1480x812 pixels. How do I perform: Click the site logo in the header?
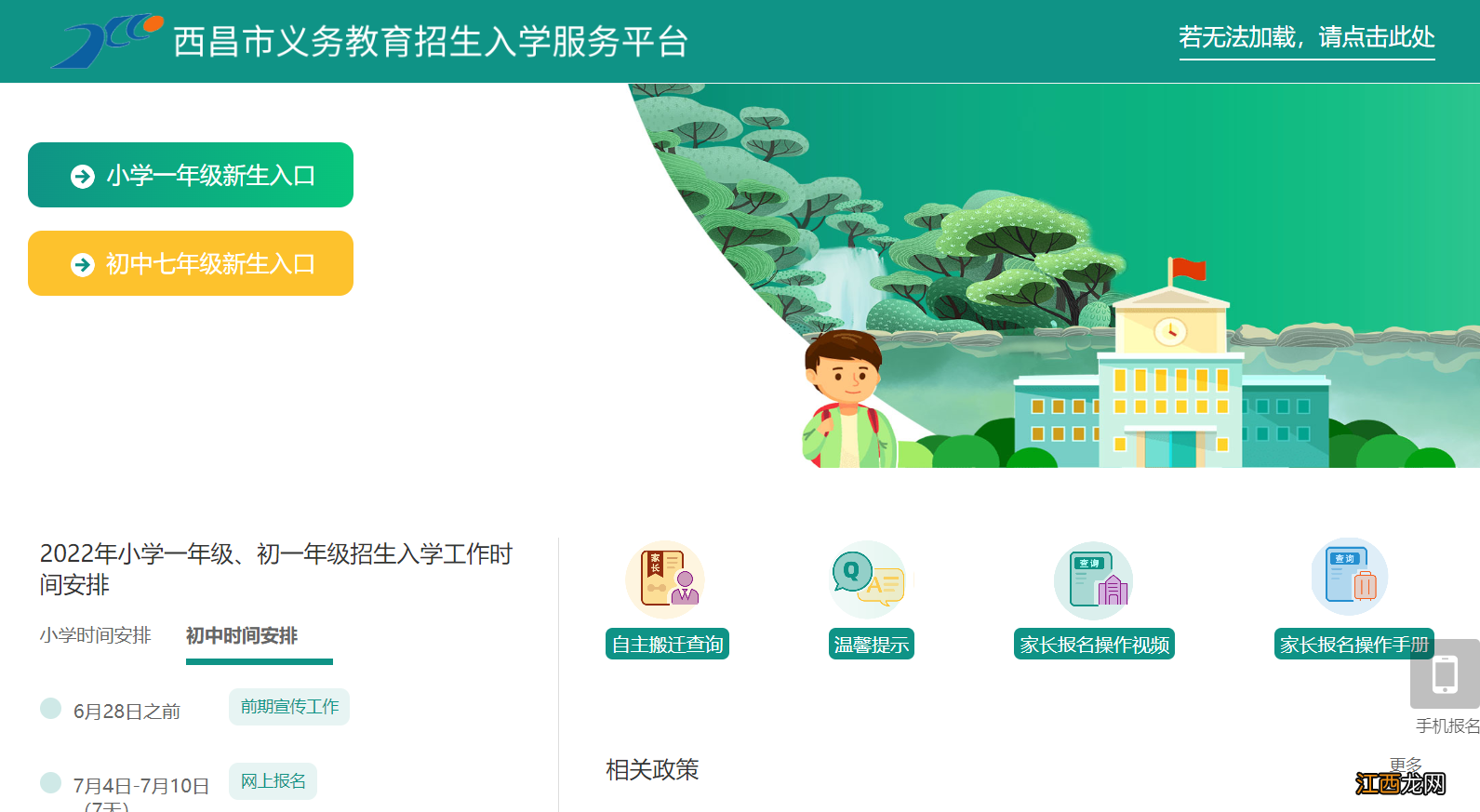pos(107,41)
